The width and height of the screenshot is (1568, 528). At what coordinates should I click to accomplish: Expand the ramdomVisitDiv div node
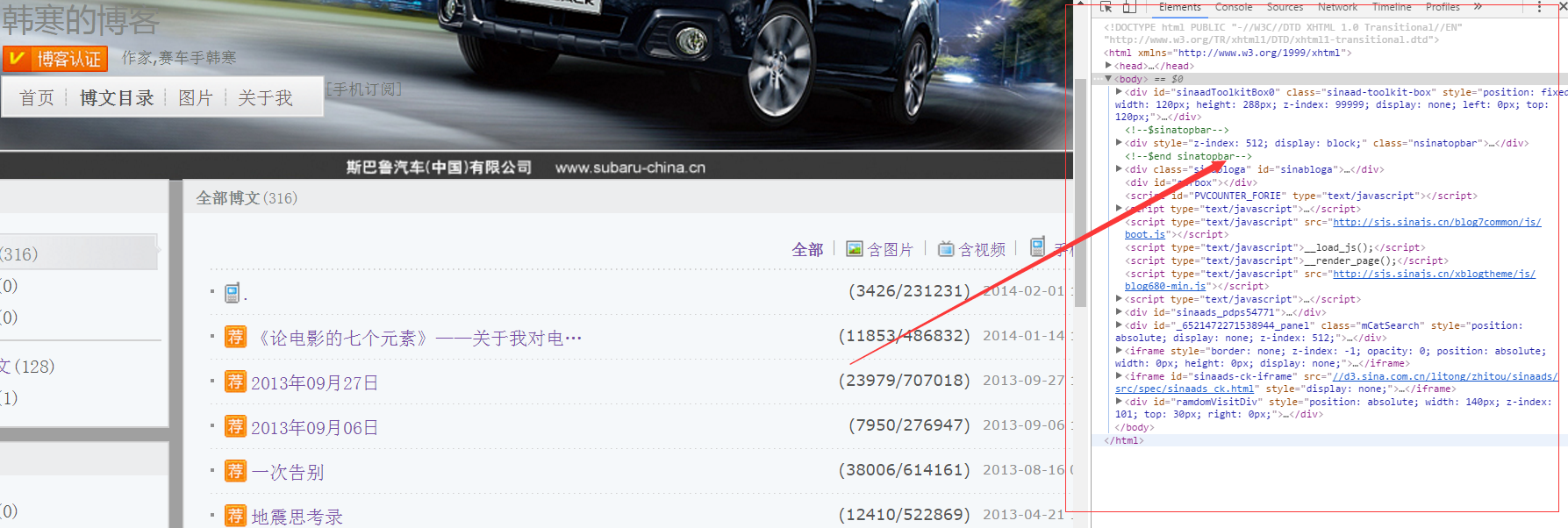(x=1119, y=402)
